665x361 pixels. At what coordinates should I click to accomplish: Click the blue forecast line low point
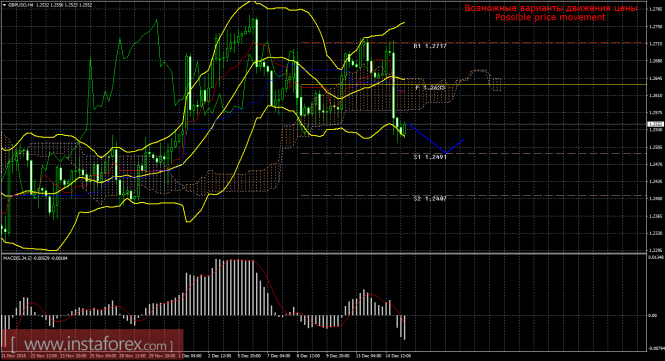point(445,153)
